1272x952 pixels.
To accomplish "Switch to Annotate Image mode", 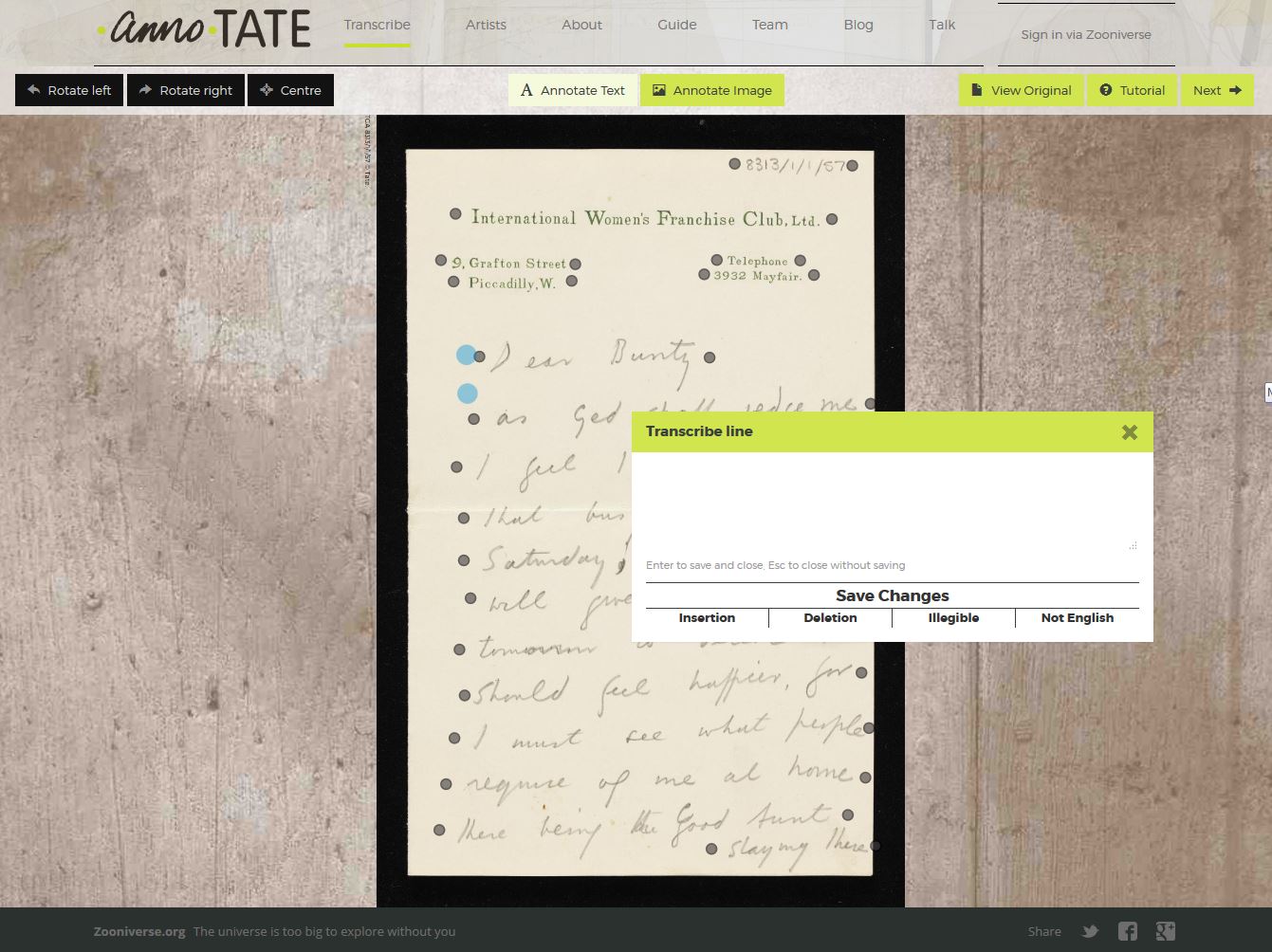I will (712, 90).
